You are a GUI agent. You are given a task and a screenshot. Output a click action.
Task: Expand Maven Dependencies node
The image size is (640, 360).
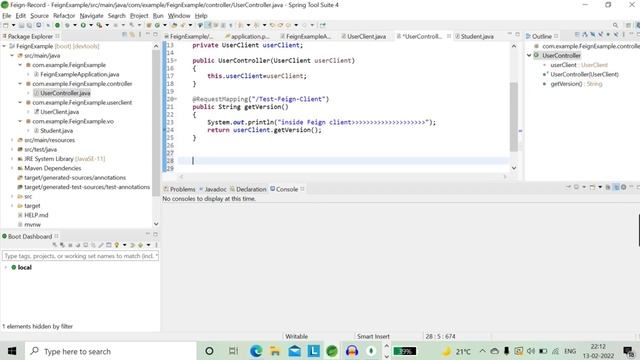(12, 168)
